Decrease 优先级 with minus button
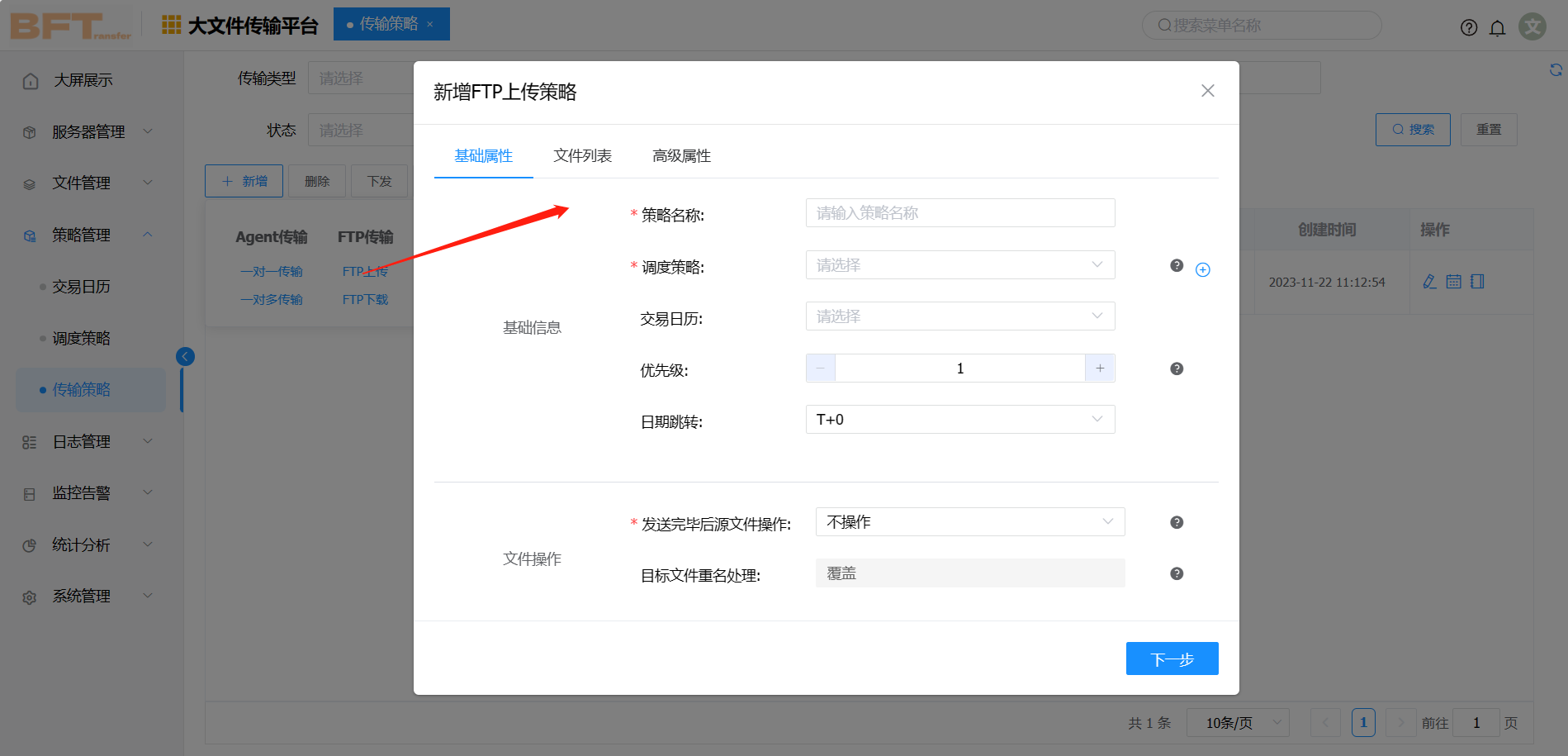Image resolution: width=1568 pixels, height=756 pixels. 821,368
